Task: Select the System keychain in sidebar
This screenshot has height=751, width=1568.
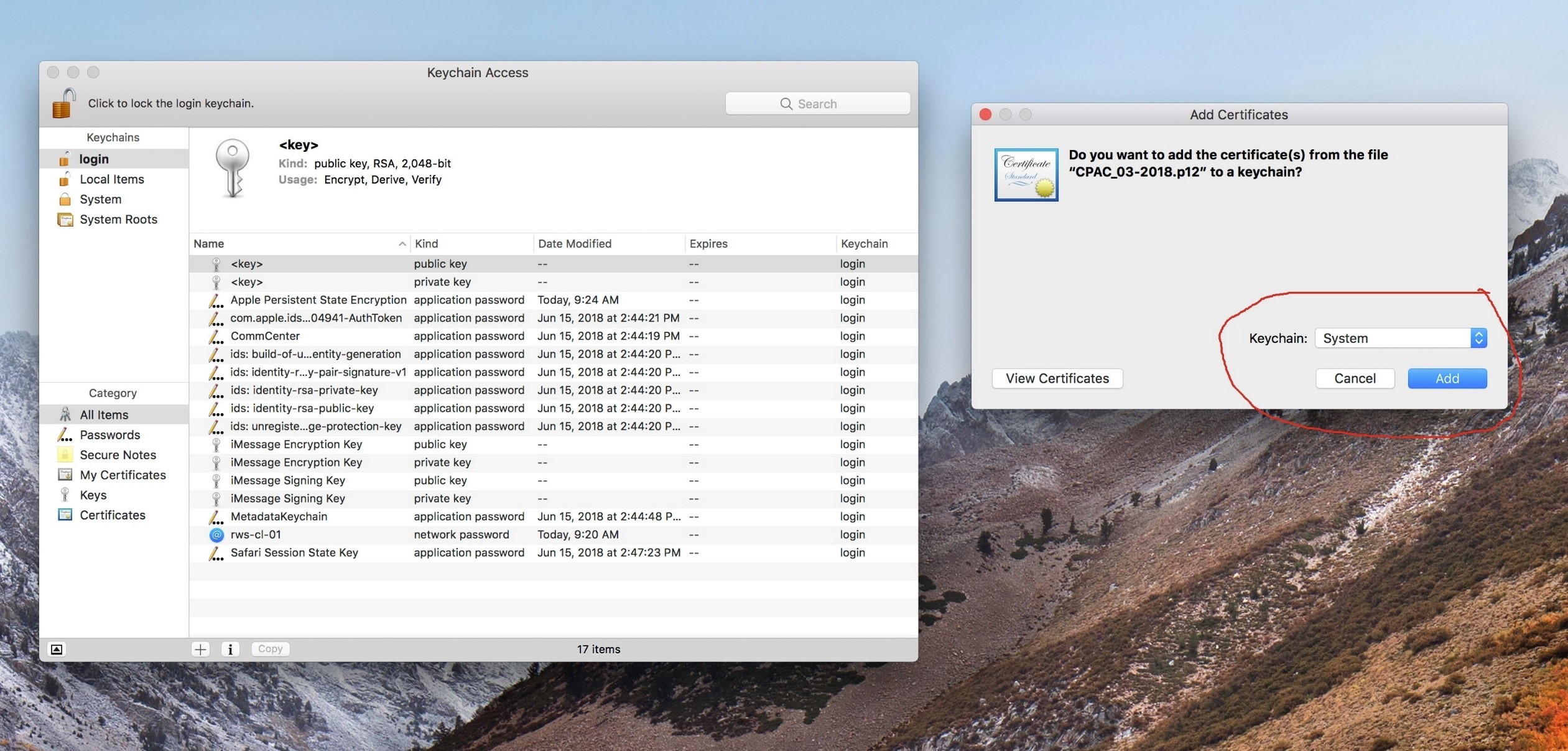Action: tap(99, 199)
